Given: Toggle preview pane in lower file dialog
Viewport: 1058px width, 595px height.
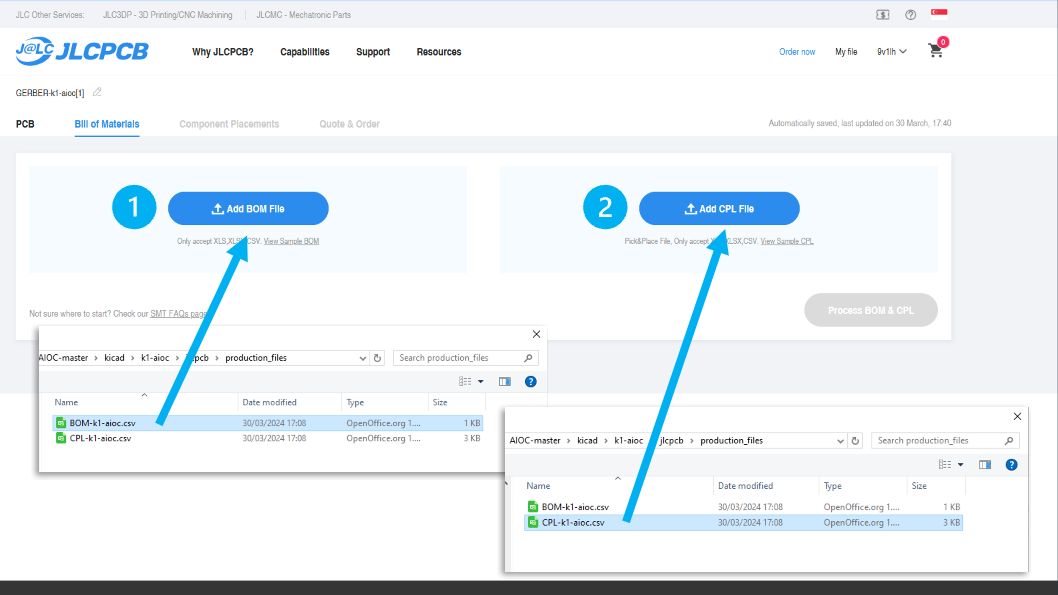Looking at the screenshot, I should [985, 464].
